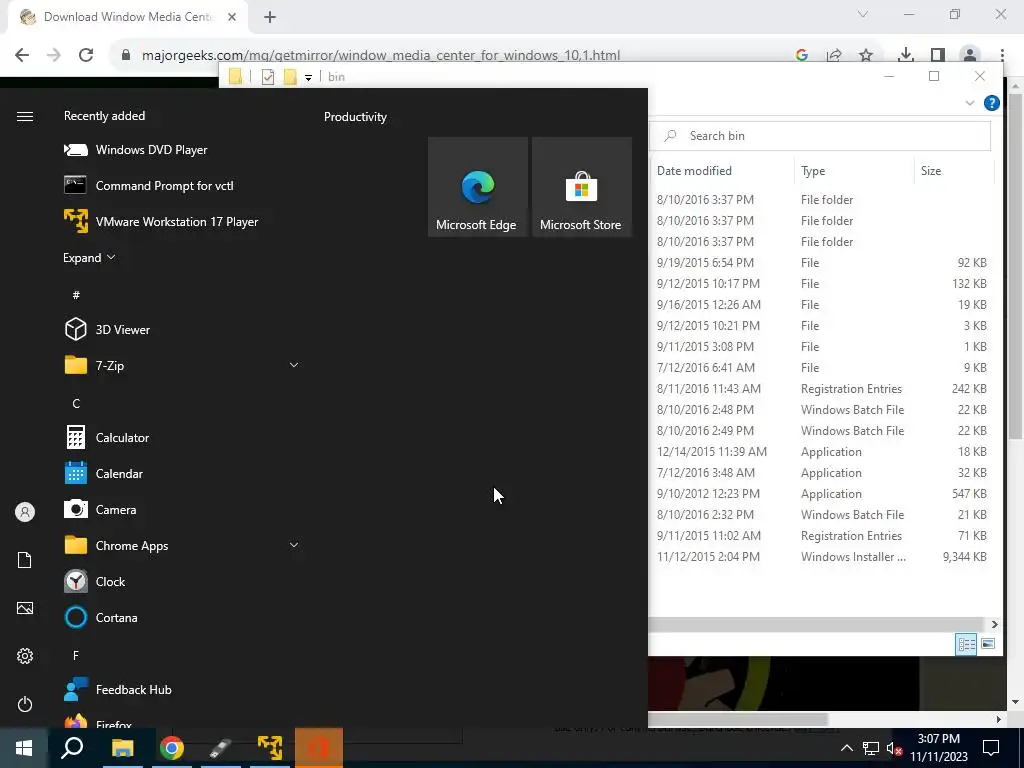Expand Explorer ribbon chevron
1024x768 pixels.
tap(970, 103)
